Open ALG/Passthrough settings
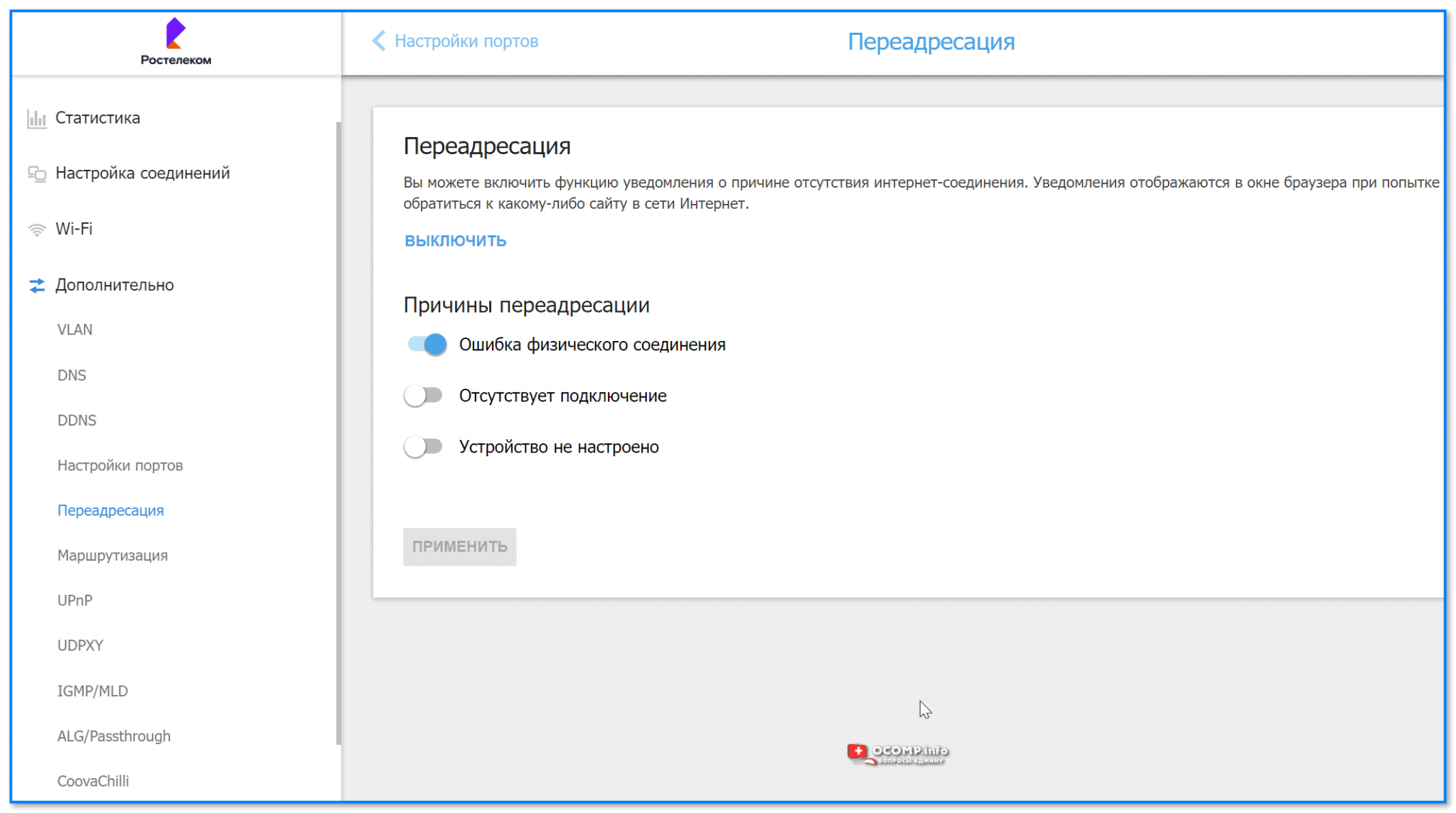 click(114, 736)
